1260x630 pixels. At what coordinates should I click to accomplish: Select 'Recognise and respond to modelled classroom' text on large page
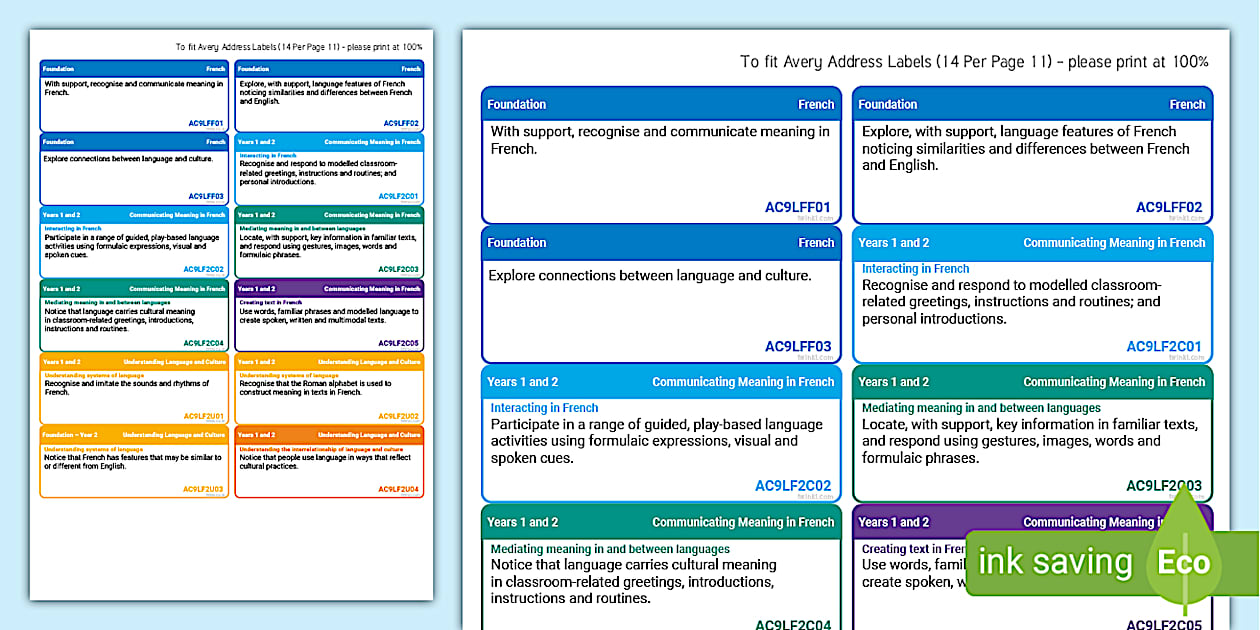point(1012,302)
